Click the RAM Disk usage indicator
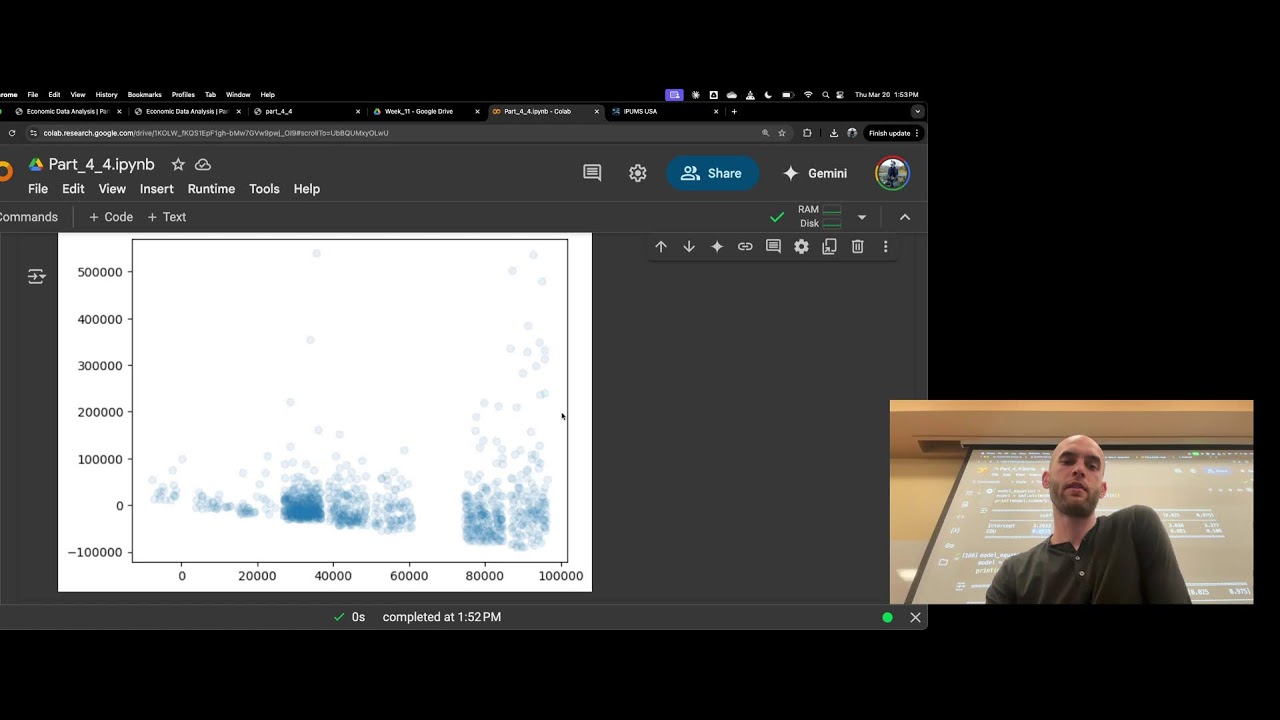This screenshot has height=720, width=1280. pyautogui.click(x=820, y=217)
